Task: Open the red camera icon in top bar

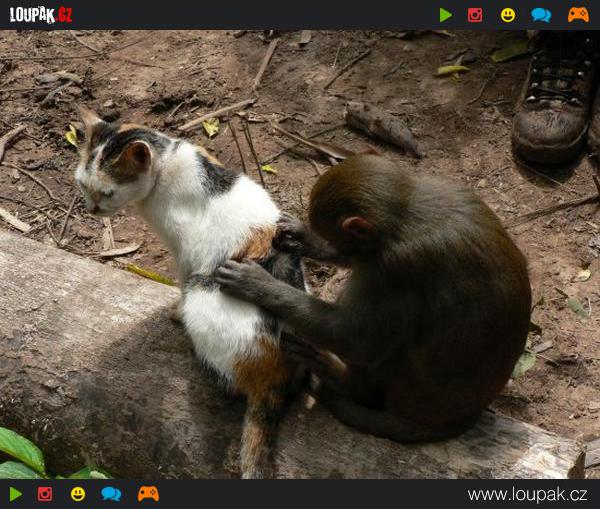Action: pyautogui.click(x=475, y=15)
